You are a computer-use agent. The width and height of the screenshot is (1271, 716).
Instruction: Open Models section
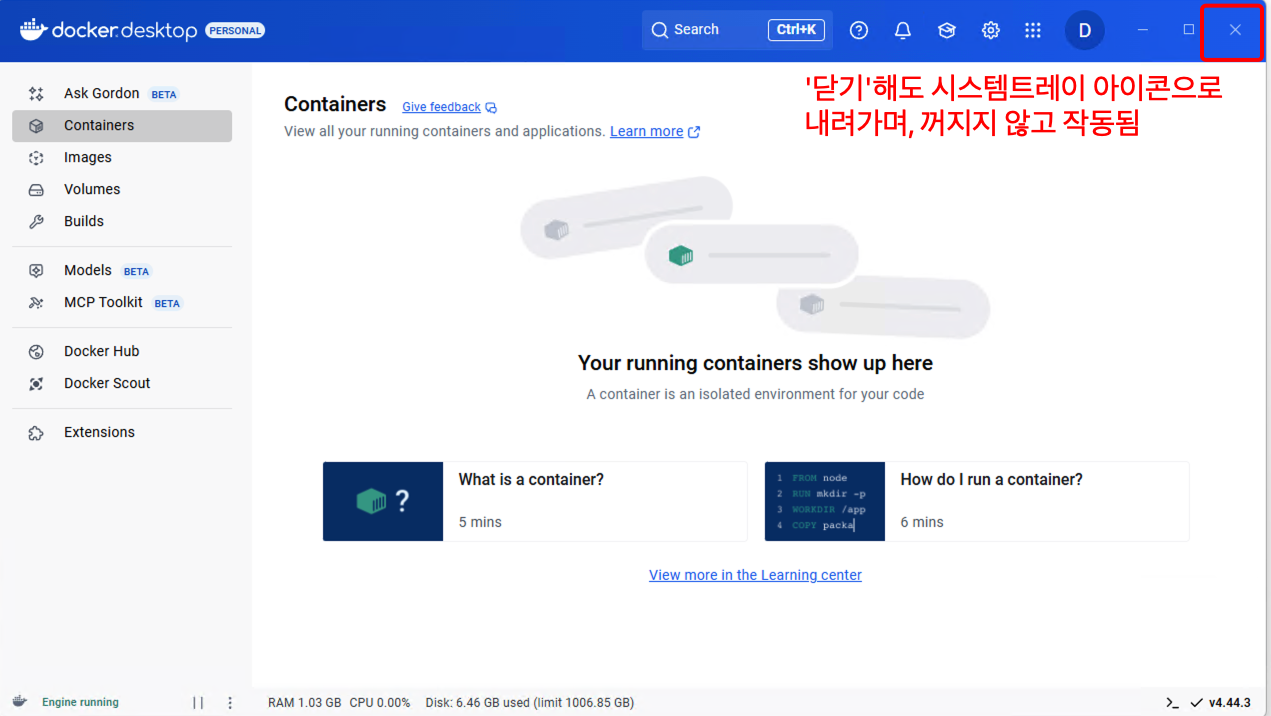click(x=122, y=270)
